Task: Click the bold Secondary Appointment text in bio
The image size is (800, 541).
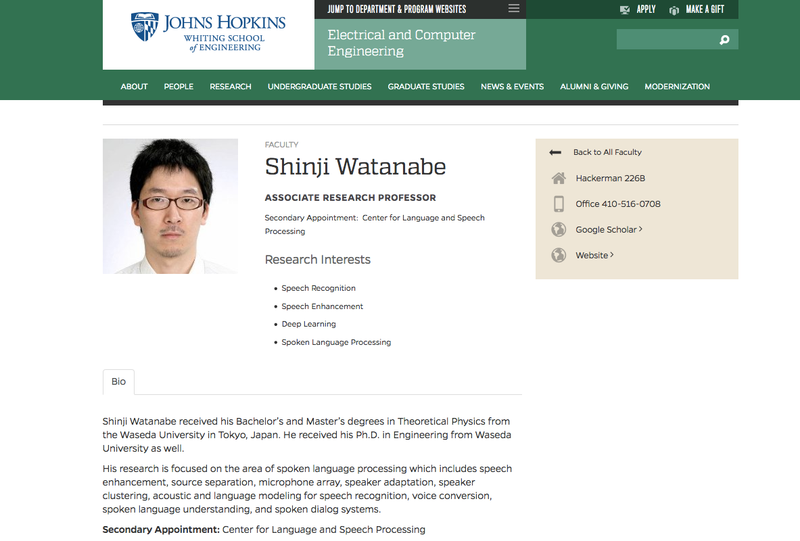Action: (x=161, y=530)
